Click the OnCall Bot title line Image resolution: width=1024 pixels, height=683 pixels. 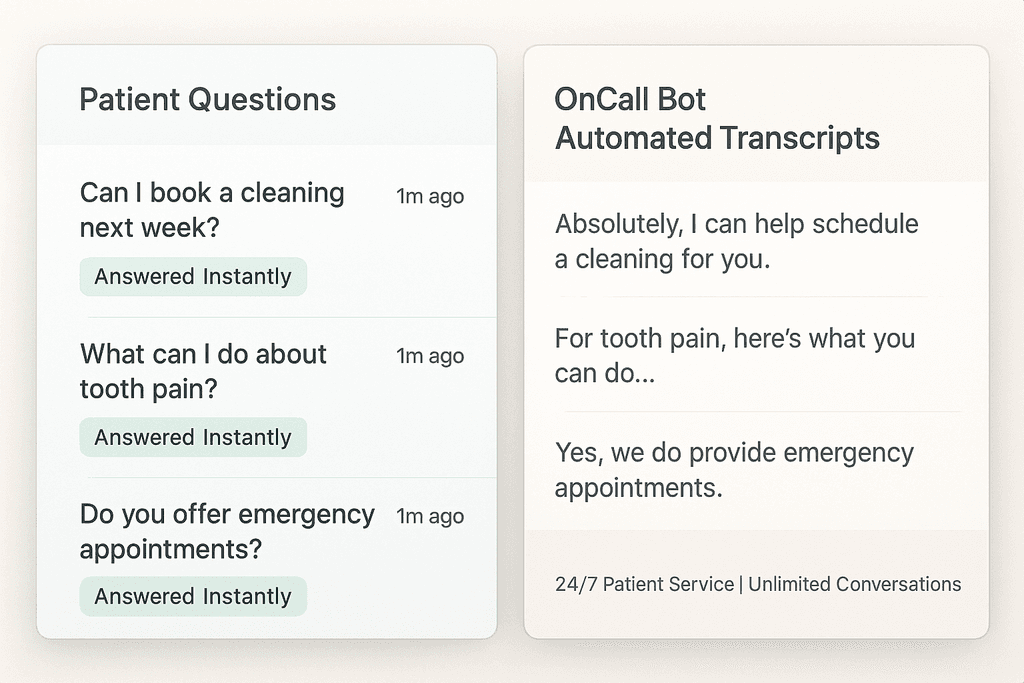pos(630,100)
